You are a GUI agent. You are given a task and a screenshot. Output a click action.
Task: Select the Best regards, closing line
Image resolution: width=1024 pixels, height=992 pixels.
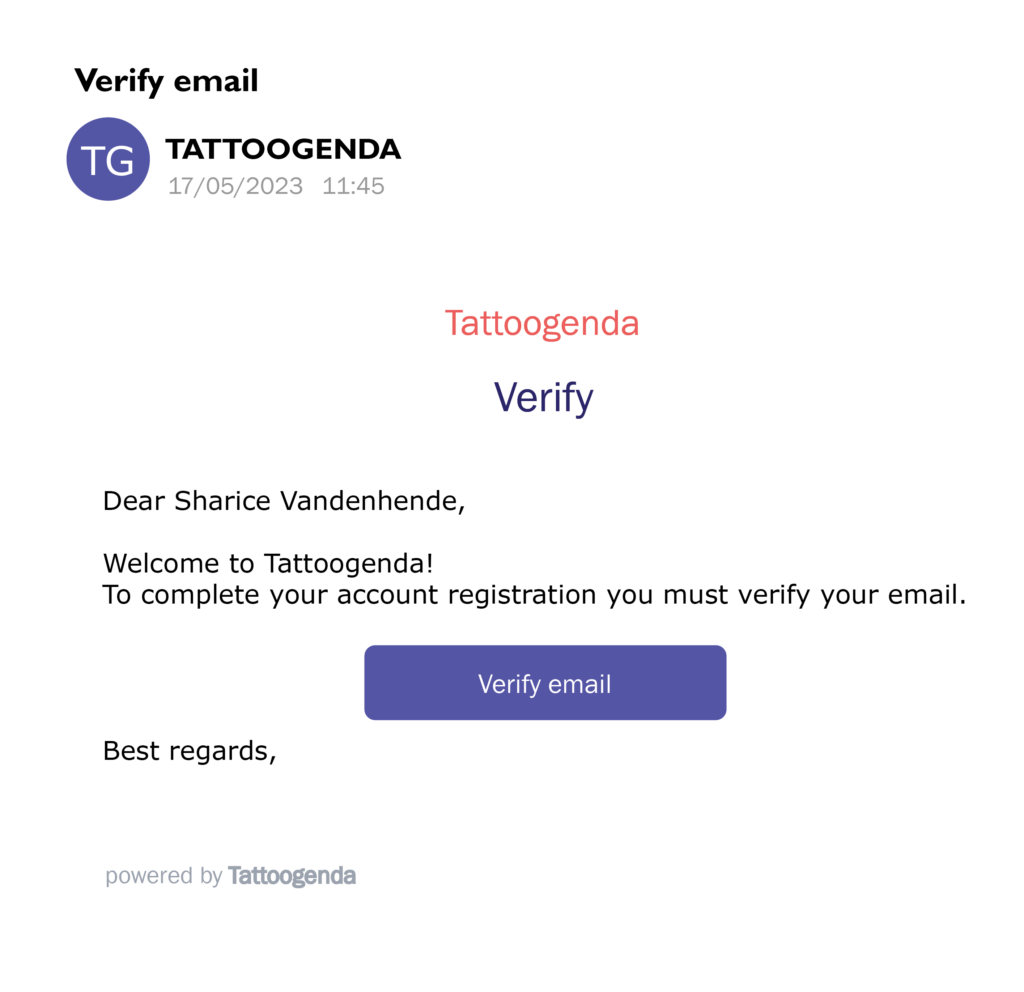[190, 751]
